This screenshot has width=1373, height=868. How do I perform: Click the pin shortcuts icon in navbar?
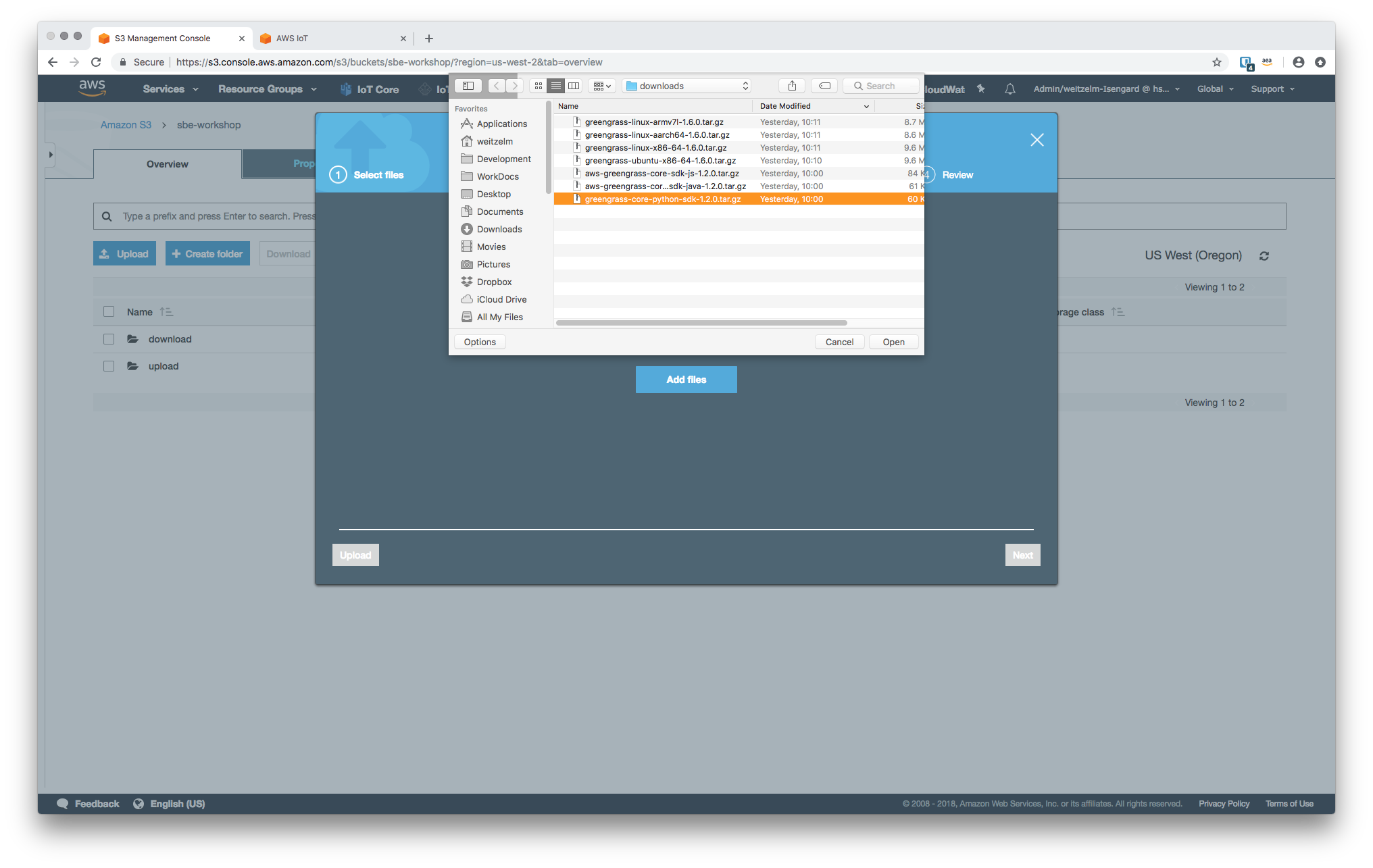(x=981, y=89)
